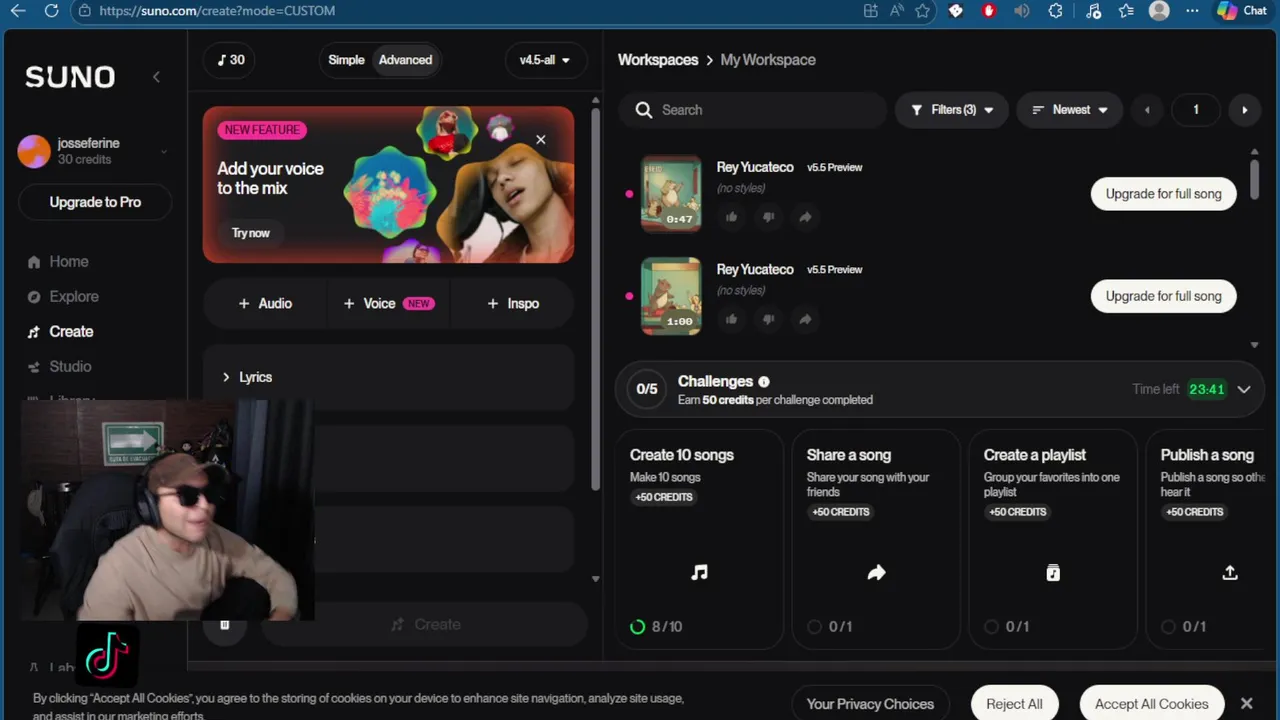Share the 0:47 Rey Yucateco song

[x=805, y=217]
